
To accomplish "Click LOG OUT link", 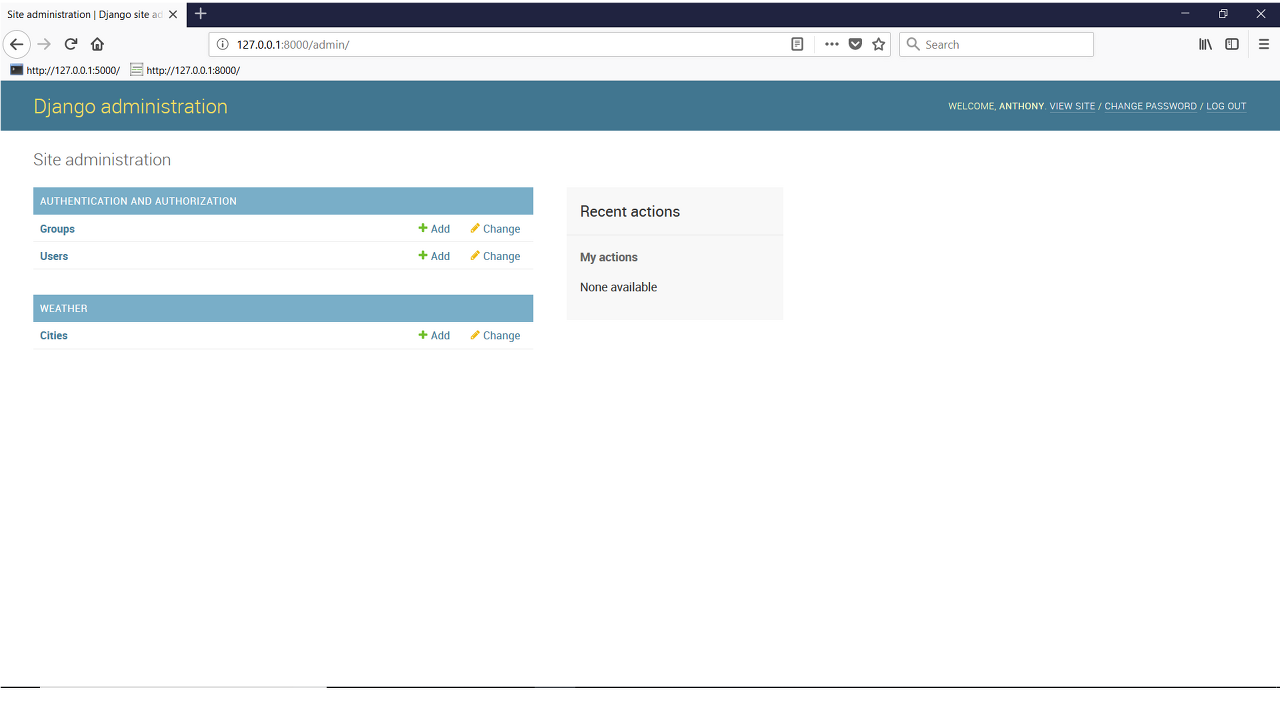I will pyautogui.click(x=1226, y=106).
